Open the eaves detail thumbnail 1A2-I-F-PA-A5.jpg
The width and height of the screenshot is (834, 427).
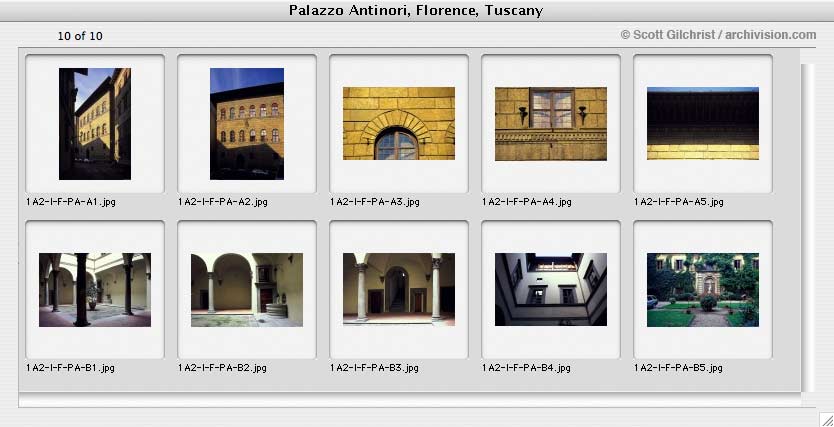pos(703,123)
